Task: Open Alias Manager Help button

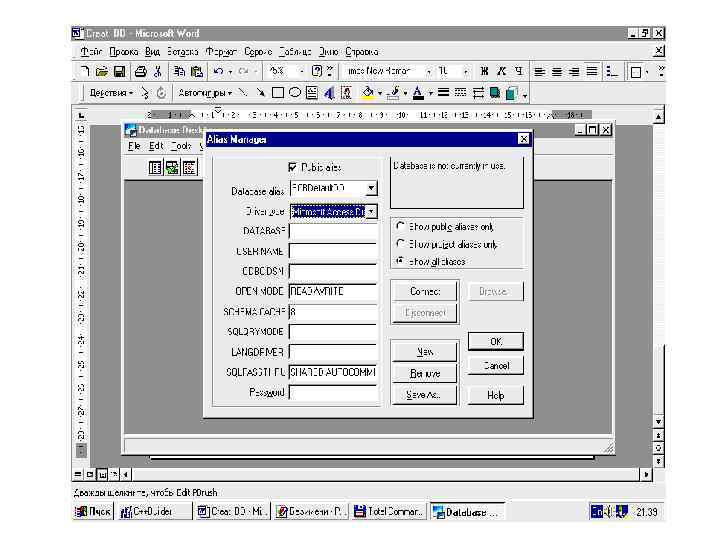Action: coord(496,395)
